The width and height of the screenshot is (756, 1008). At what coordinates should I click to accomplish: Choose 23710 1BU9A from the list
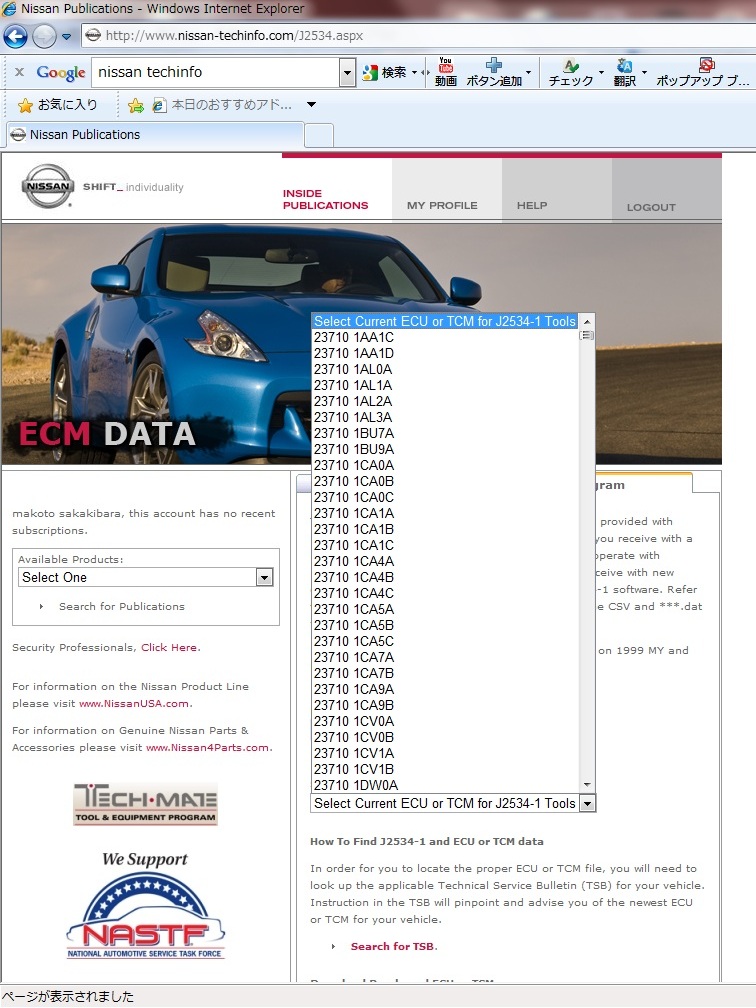point(445,449)
